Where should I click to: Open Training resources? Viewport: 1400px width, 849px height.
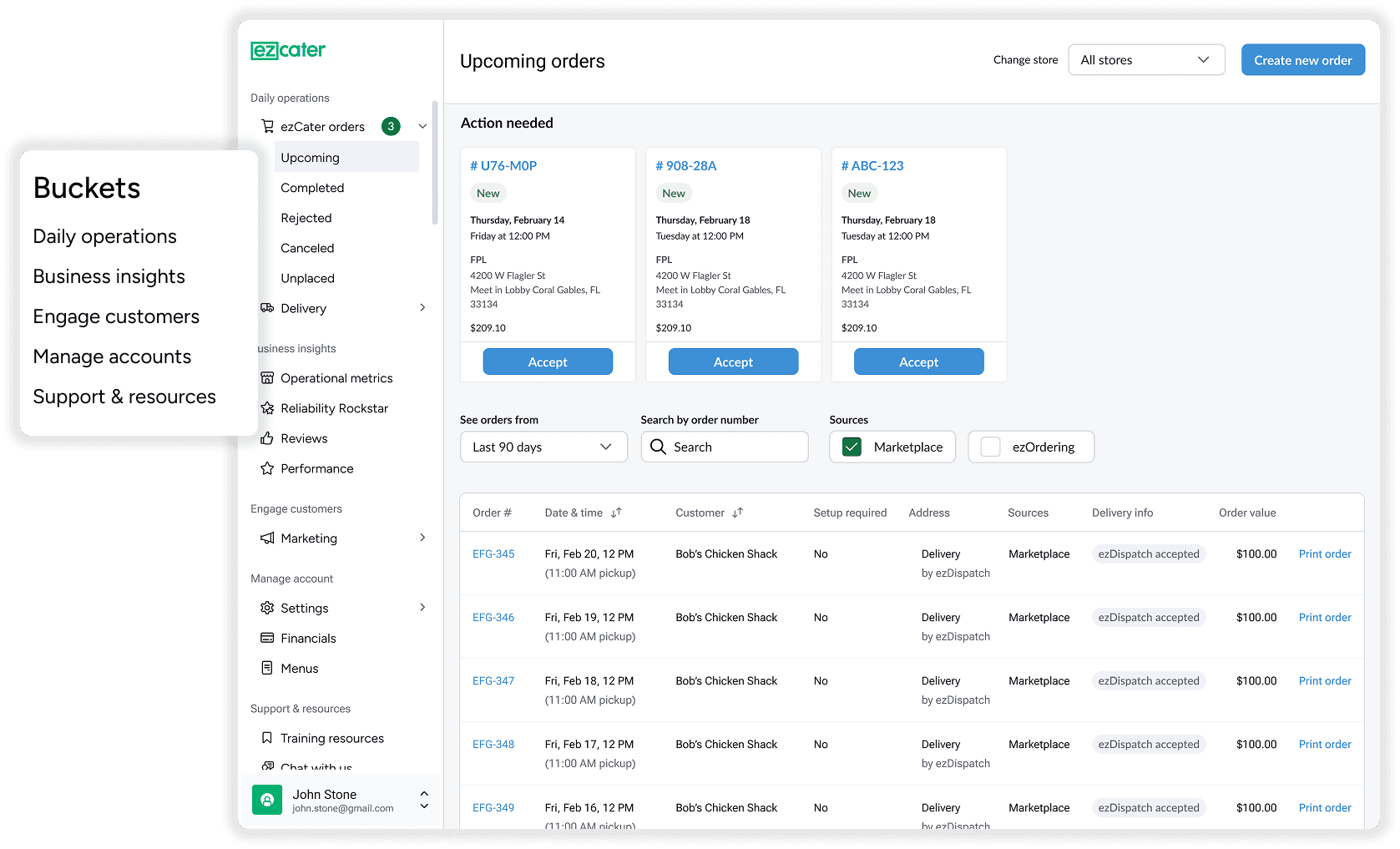[332, 738]
